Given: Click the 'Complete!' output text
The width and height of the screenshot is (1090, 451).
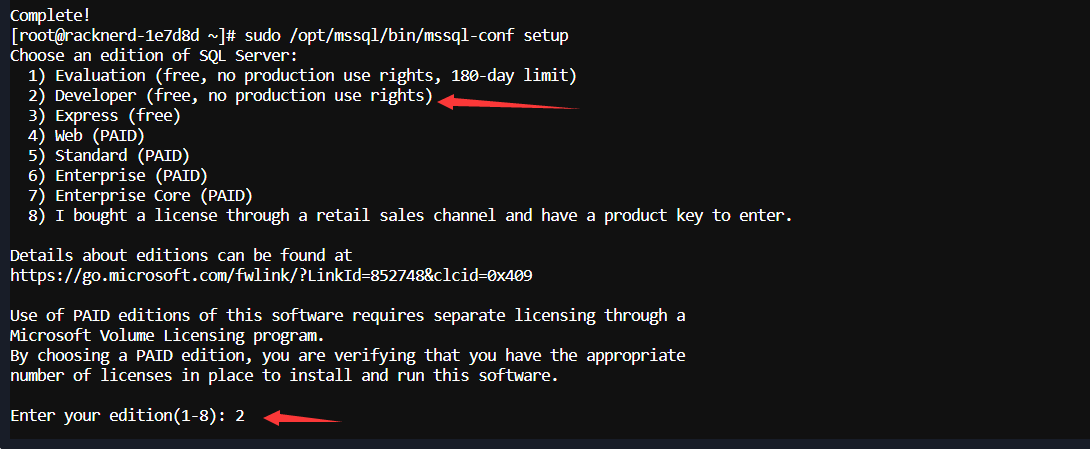Looking at the screenshot, I should (x=47, y=16).
